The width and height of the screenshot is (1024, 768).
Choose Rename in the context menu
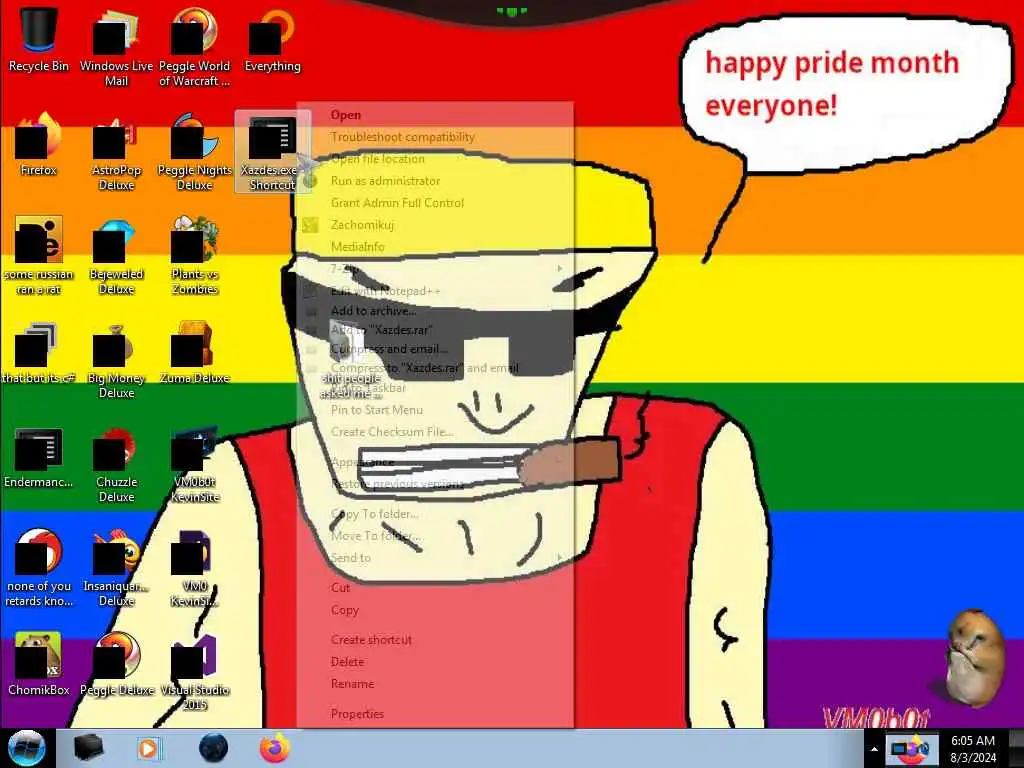point(435,684)
